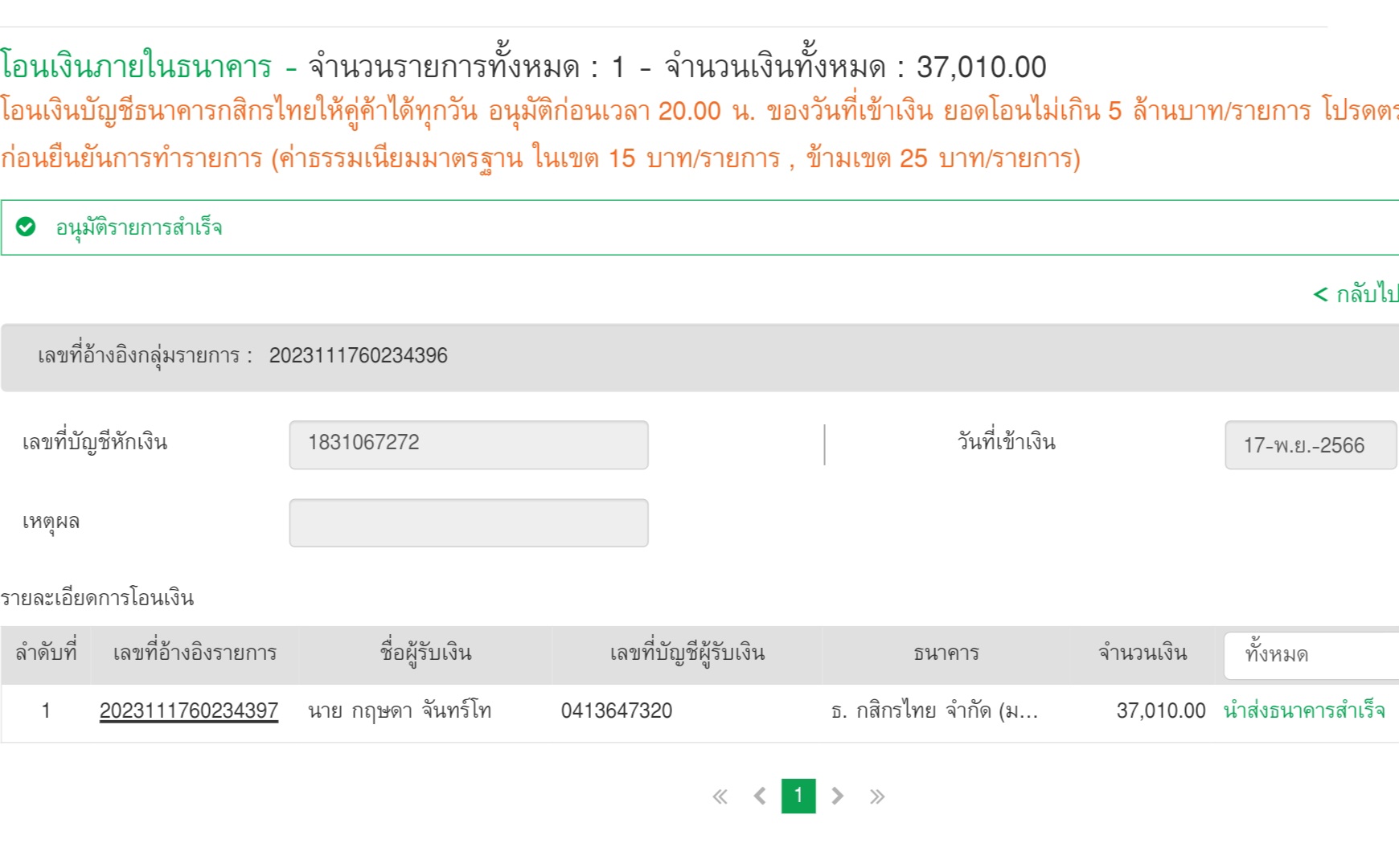
Task: Open transaction reference 2023111760234397
Action: pyautogui.click(x=189, y=711)
